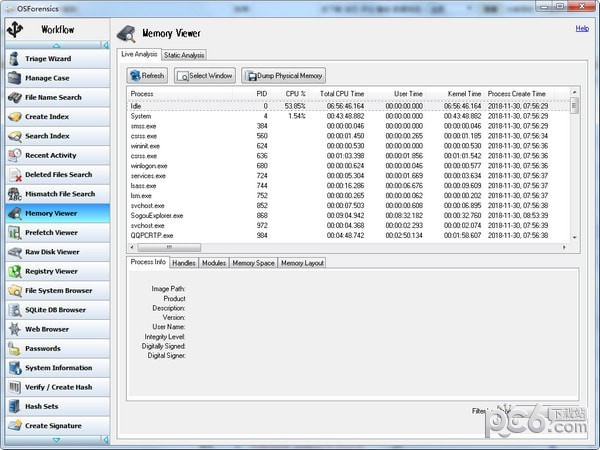Open the SQLite DB Browser icon

pyautogui.click(x=15, y=310)
